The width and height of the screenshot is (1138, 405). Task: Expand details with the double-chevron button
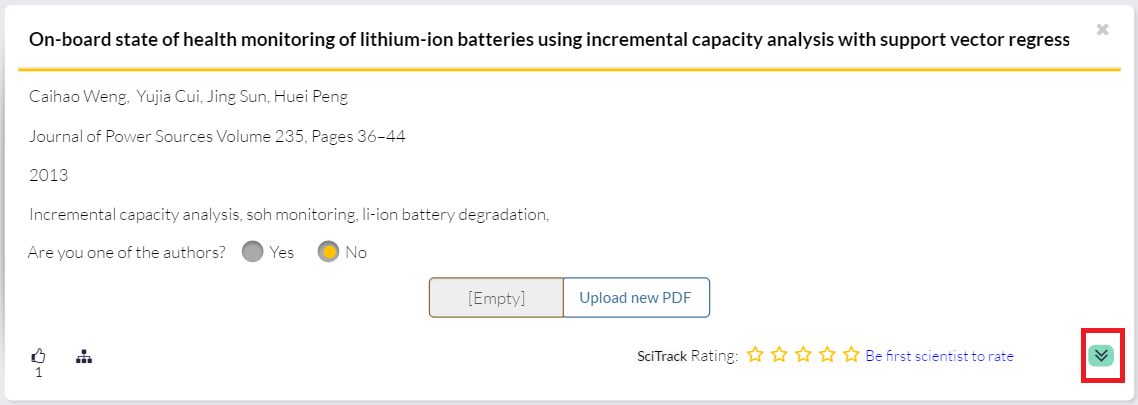pyautogui.click(x=1102, y=355)
